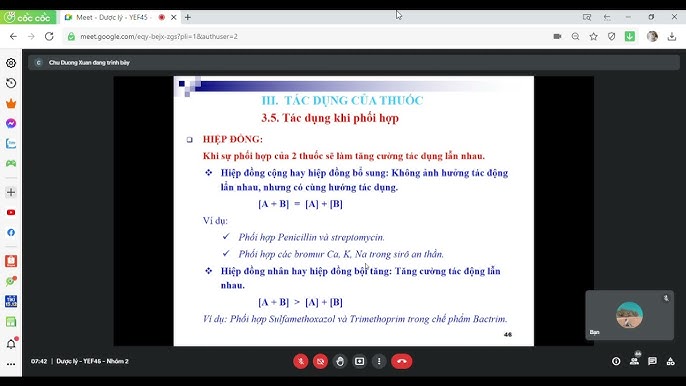
Task: Raise hand in the meeting
Action: pos(340,361)
